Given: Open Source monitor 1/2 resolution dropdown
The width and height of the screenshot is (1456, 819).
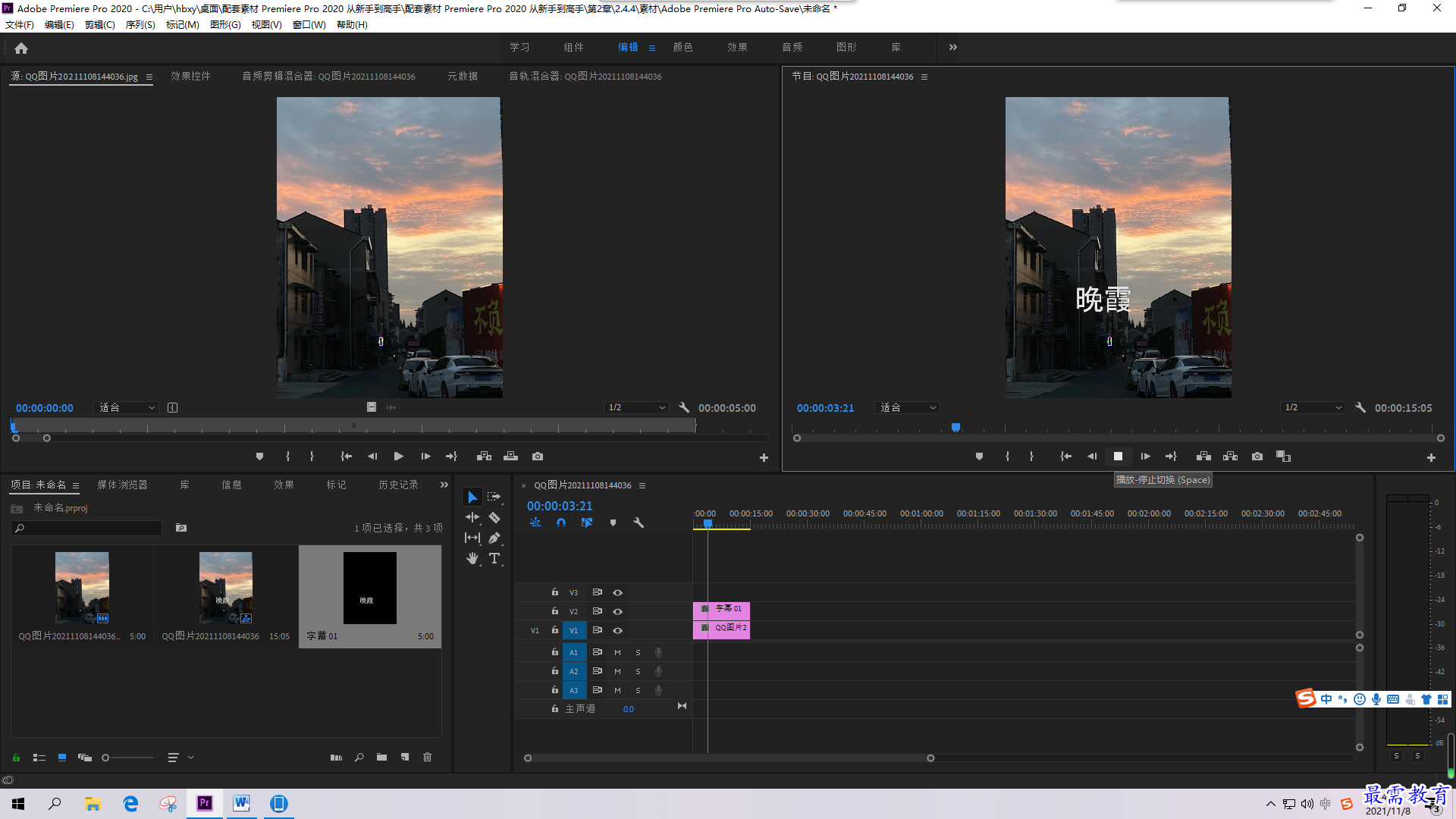Looking at the screenshot, I should 636,408.
